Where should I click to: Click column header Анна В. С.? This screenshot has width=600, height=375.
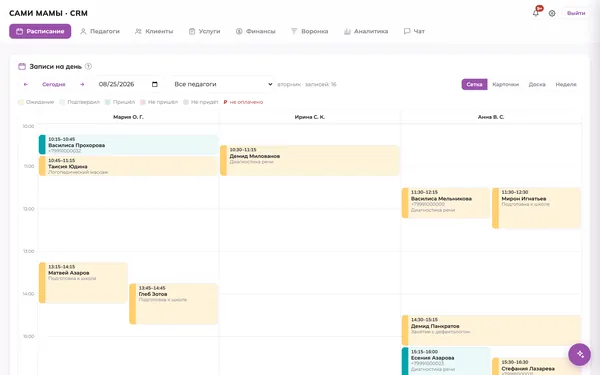point(491,117)
